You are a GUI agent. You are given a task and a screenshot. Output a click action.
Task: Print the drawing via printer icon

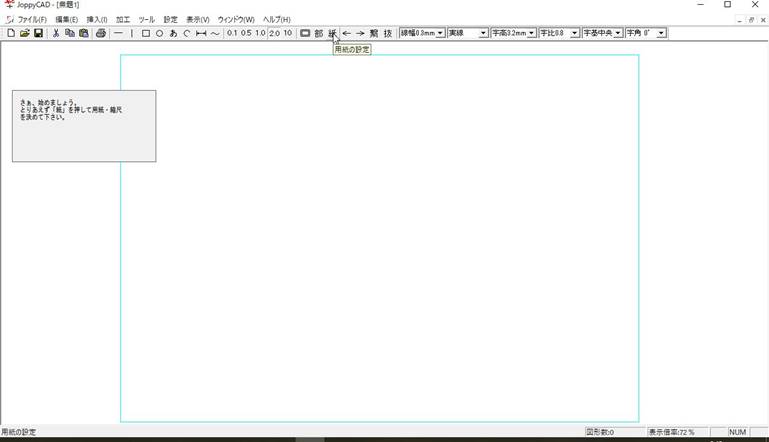point(101,33)
